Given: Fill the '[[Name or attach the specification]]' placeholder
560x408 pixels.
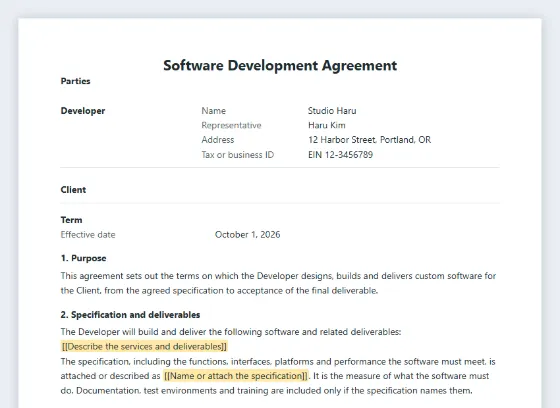Looking at the screenshot, I should (236, 376).
